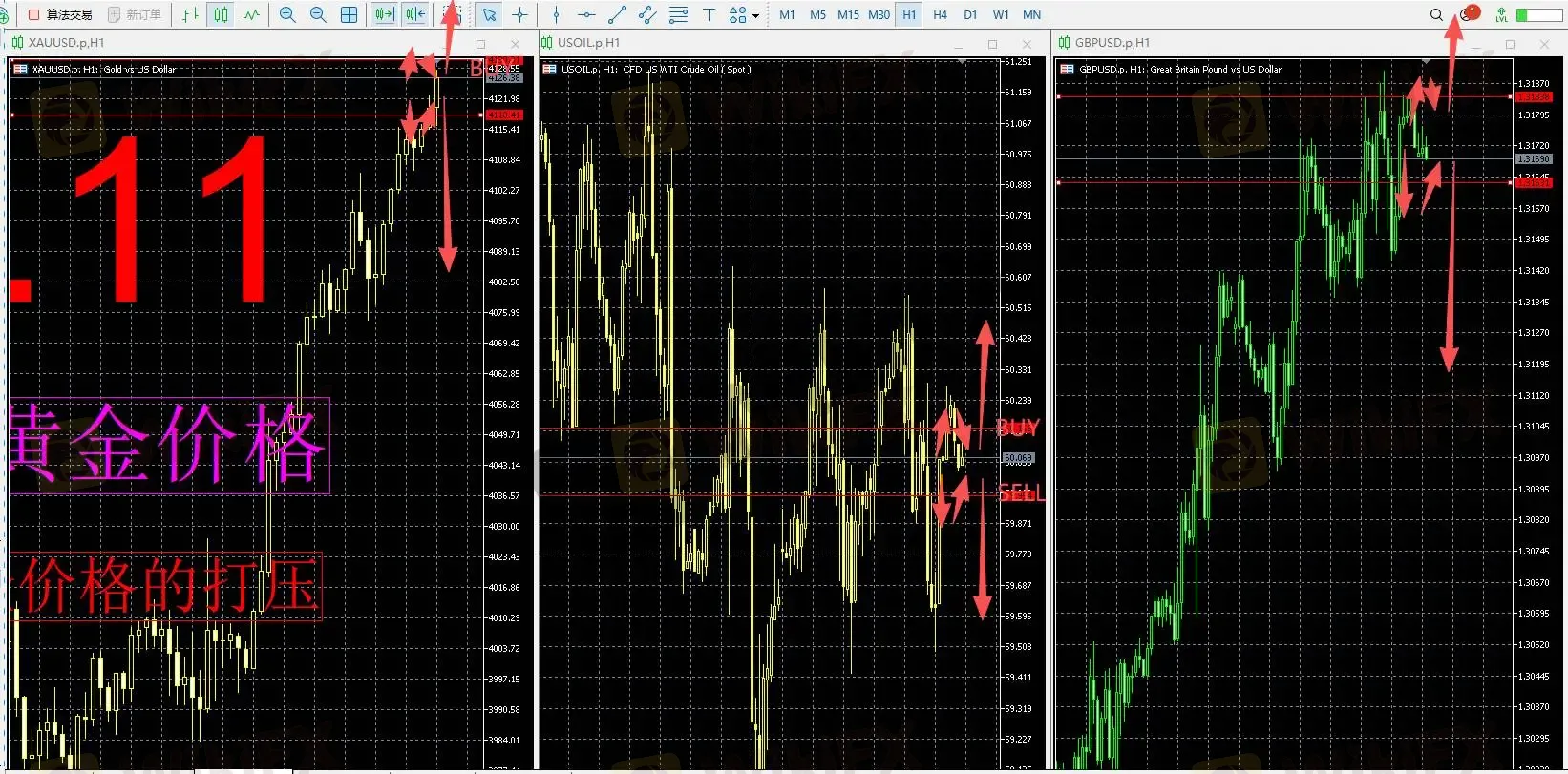Toggle the 算法交易 algo trading button

pyautogui.click(x=59, y=14)
